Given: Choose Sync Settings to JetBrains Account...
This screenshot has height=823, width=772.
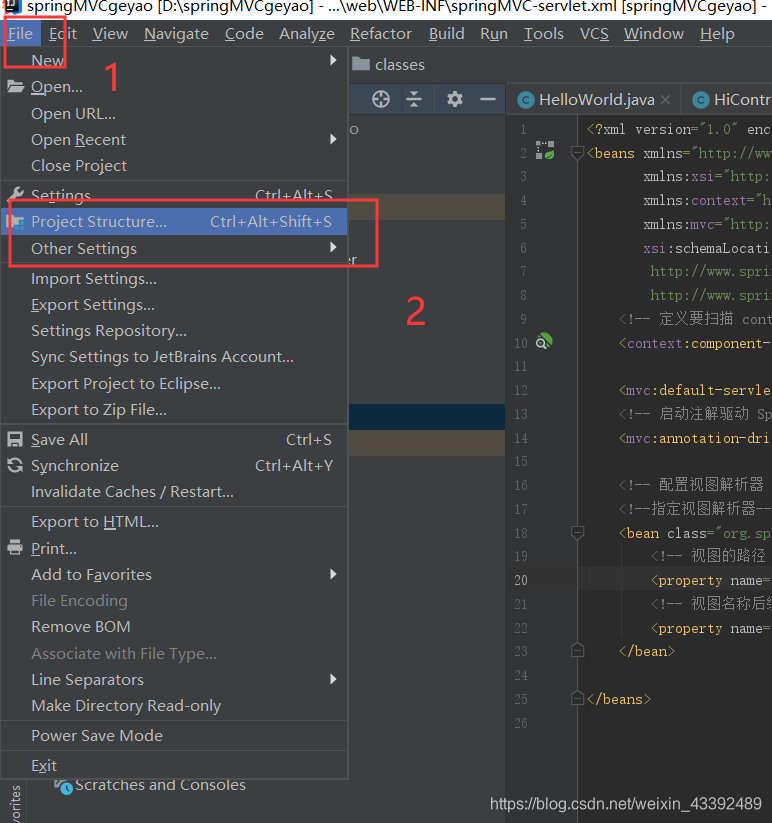Looking at the screenshot, I should 174,357.
